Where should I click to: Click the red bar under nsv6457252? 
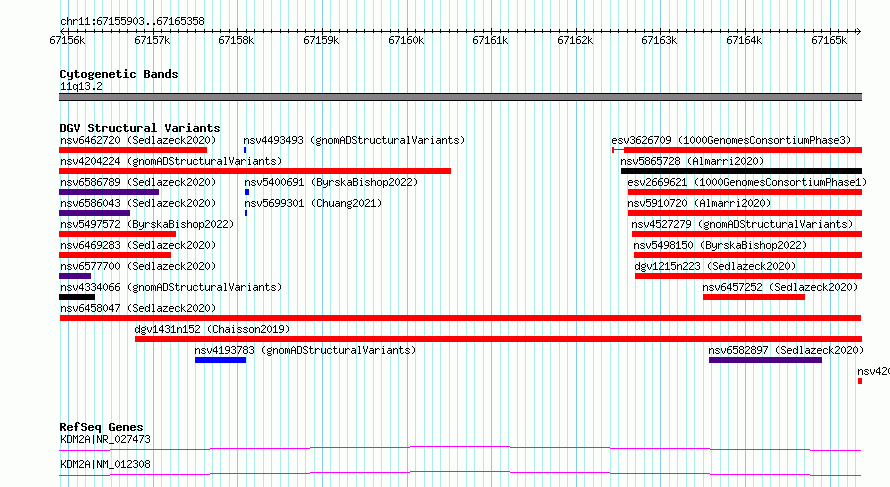(x=754, y=297)
